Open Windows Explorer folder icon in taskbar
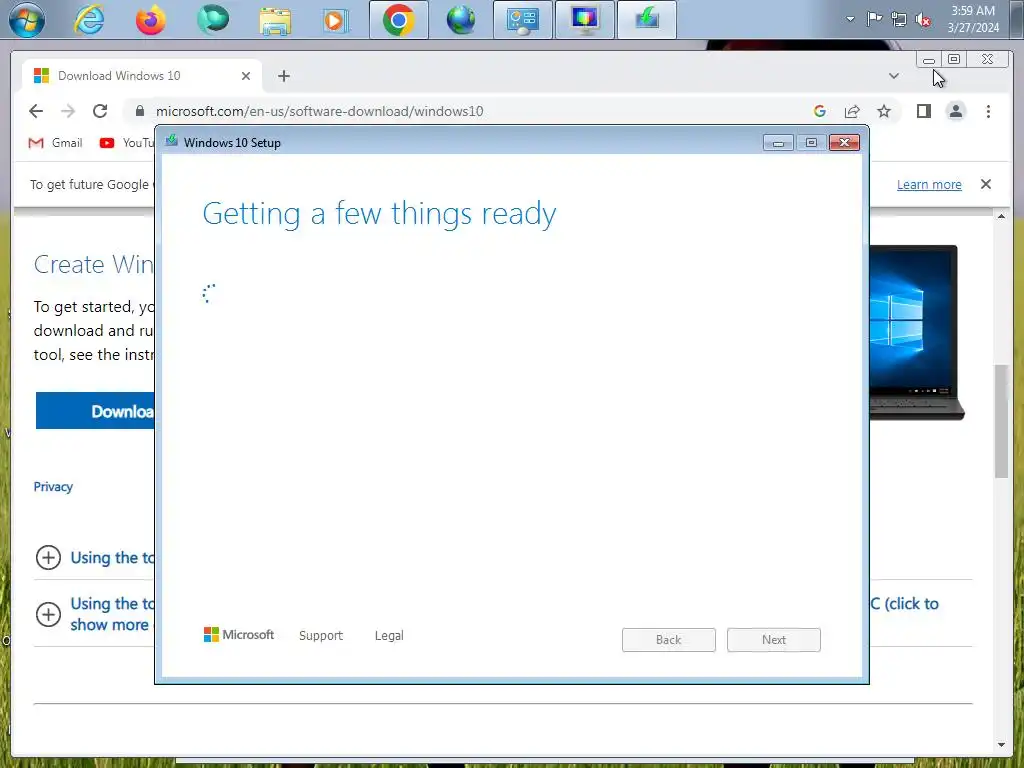This screenshot has height=768, width=1024. coord(275,20)
